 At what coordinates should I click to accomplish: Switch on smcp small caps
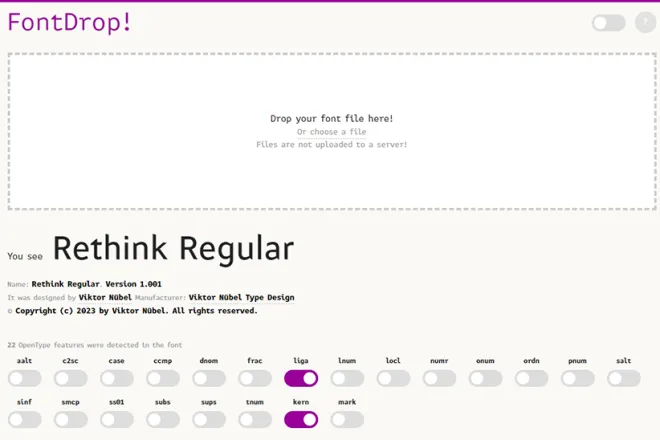click(x=71, y=419)
